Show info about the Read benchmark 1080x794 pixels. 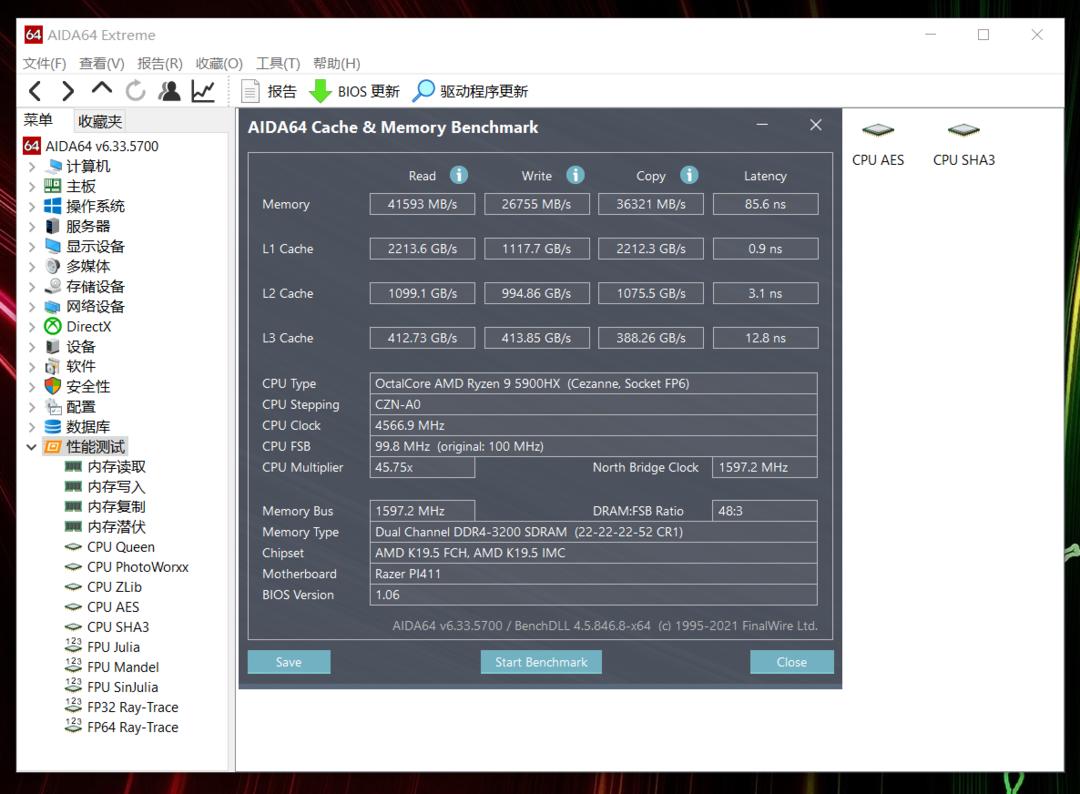[x=459, y=175]
